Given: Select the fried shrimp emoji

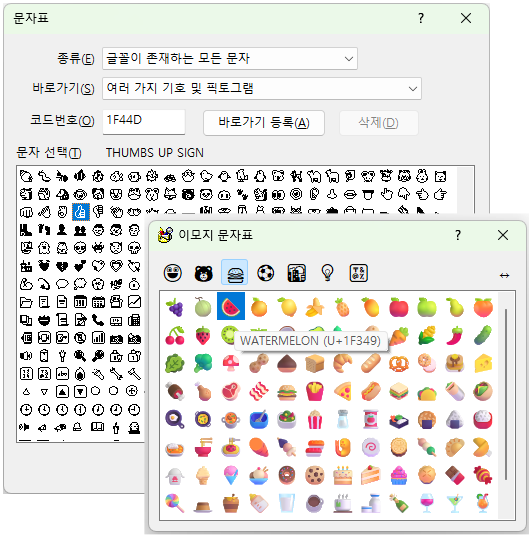Looking at the screenshot, I should (343, 447).
